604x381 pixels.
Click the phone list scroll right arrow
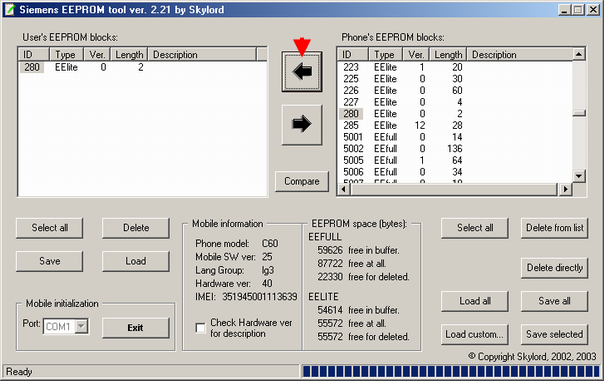565,189
